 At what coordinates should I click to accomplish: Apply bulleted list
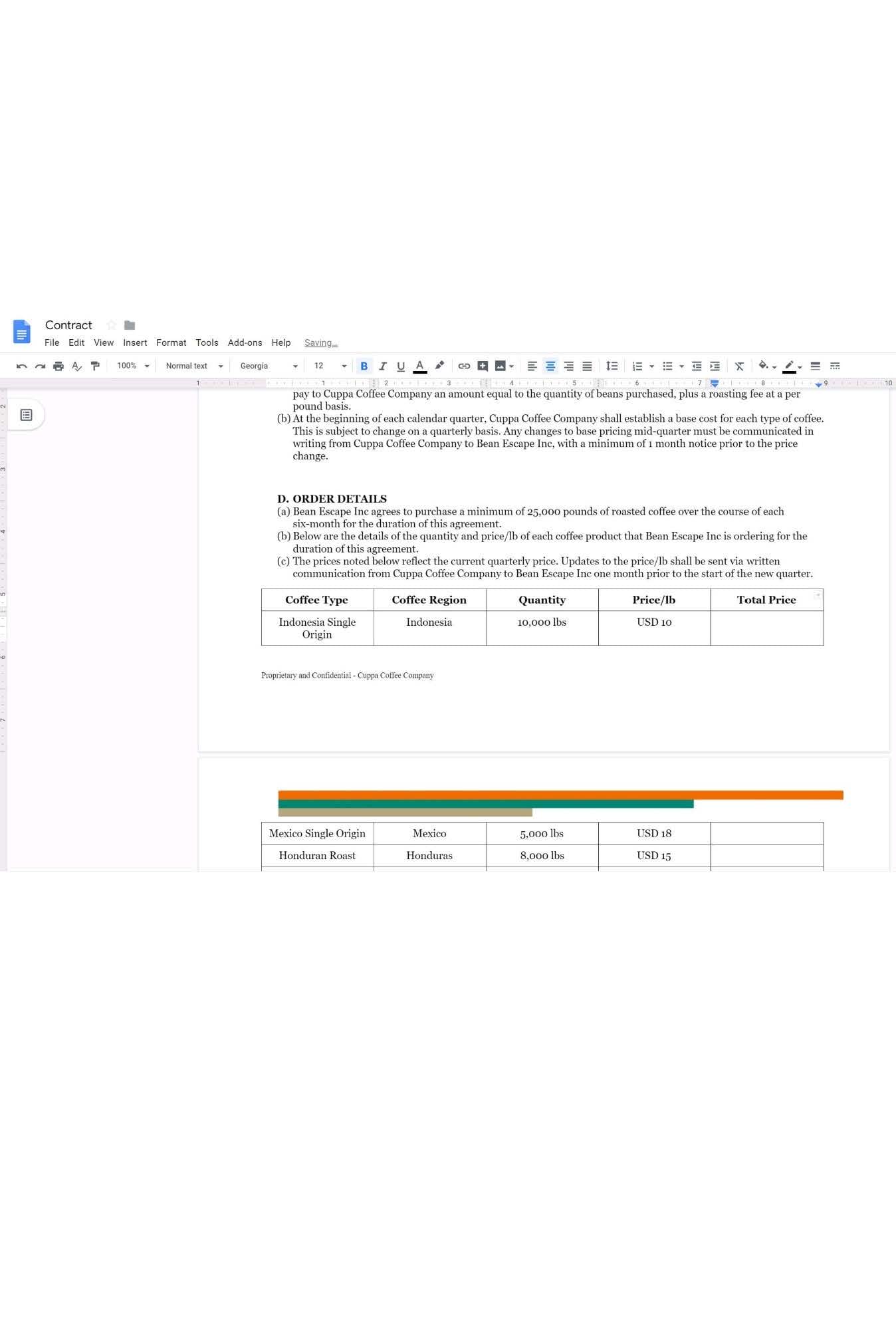(668, 366)
